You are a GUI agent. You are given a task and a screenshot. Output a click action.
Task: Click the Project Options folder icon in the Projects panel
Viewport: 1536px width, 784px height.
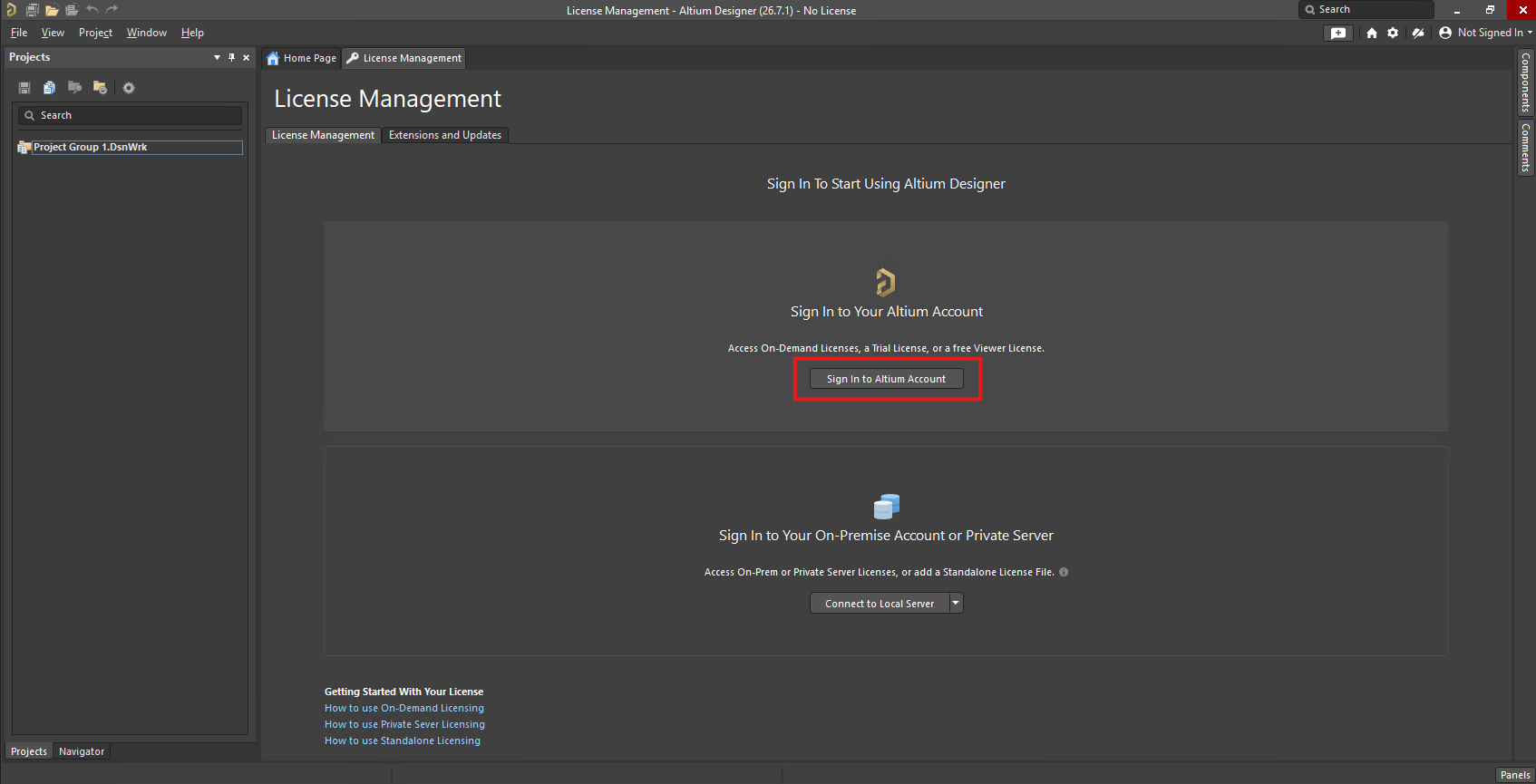point(100,88)
